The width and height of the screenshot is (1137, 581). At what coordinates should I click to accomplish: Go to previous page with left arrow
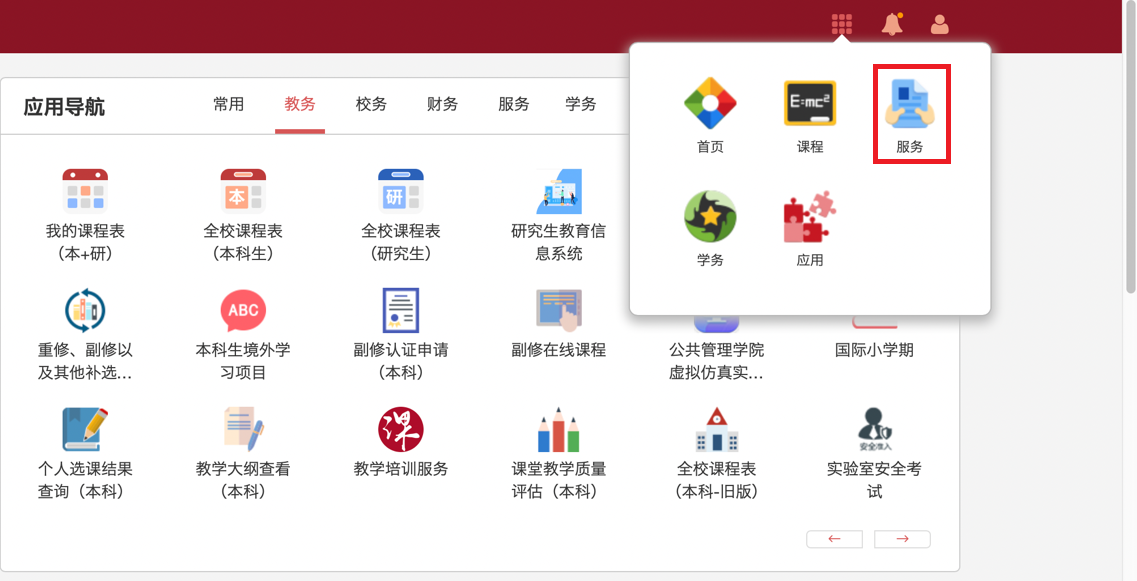[x=834, y=539]
